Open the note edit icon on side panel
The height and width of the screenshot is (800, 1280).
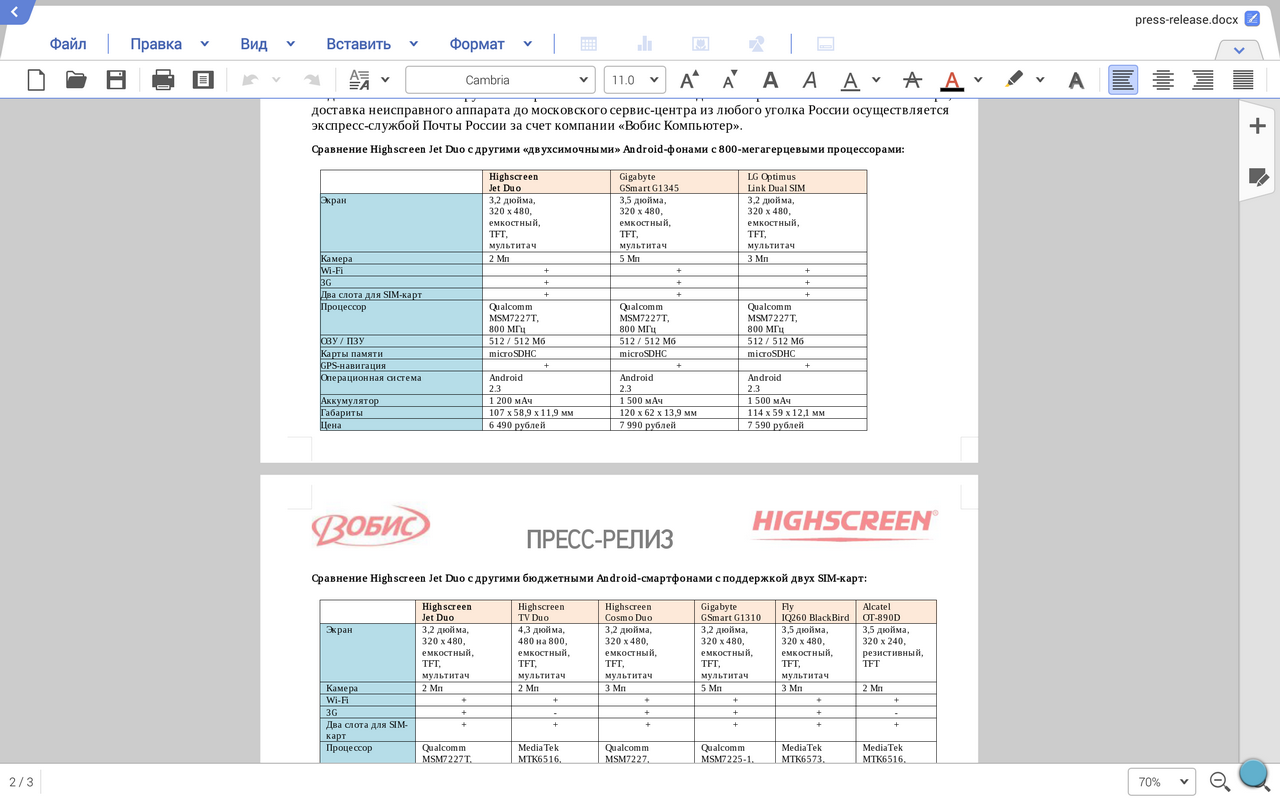pos(1258,177)
